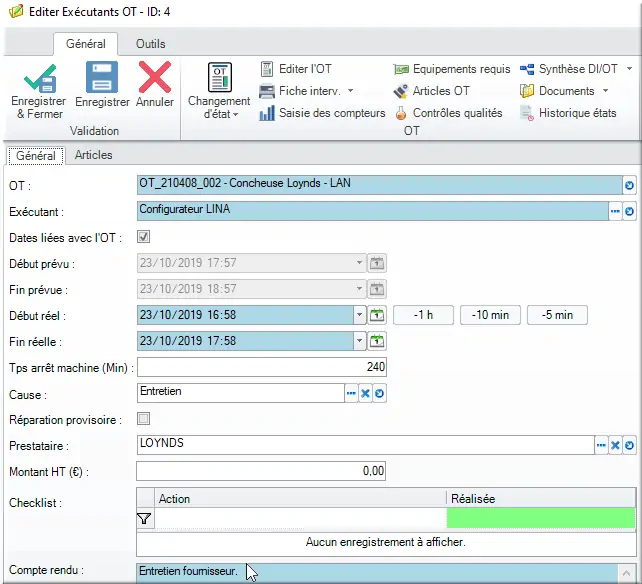
Task: Sort by Réalisée column header
Action: click(x=541, y=498)
